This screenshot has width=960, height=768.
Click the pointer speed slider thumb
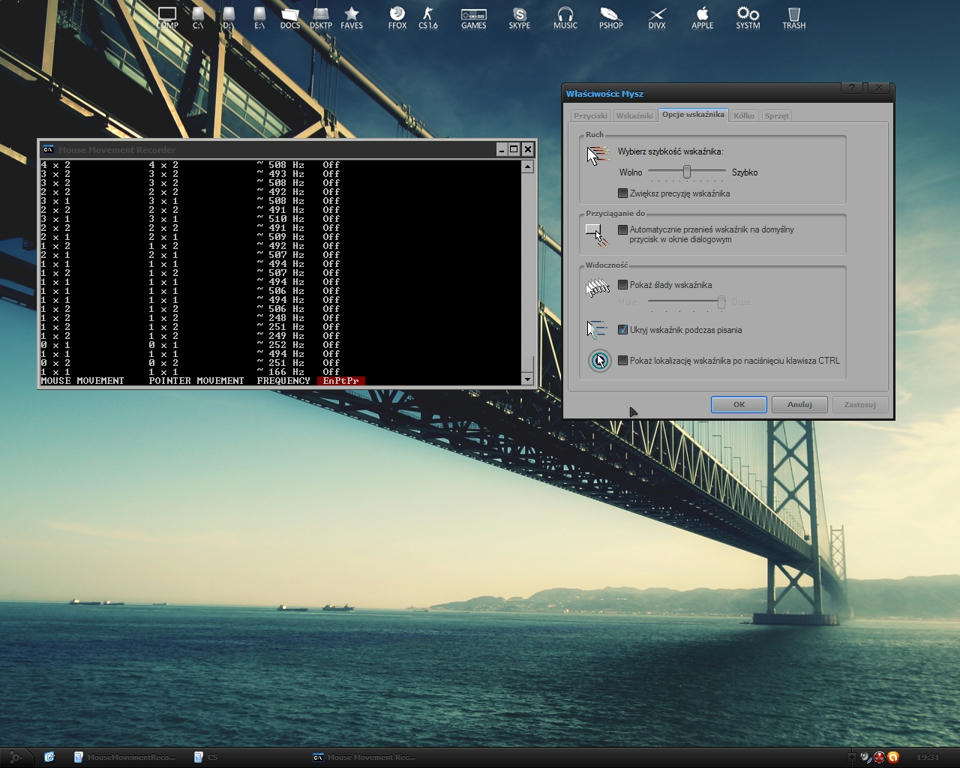(687, 171)
